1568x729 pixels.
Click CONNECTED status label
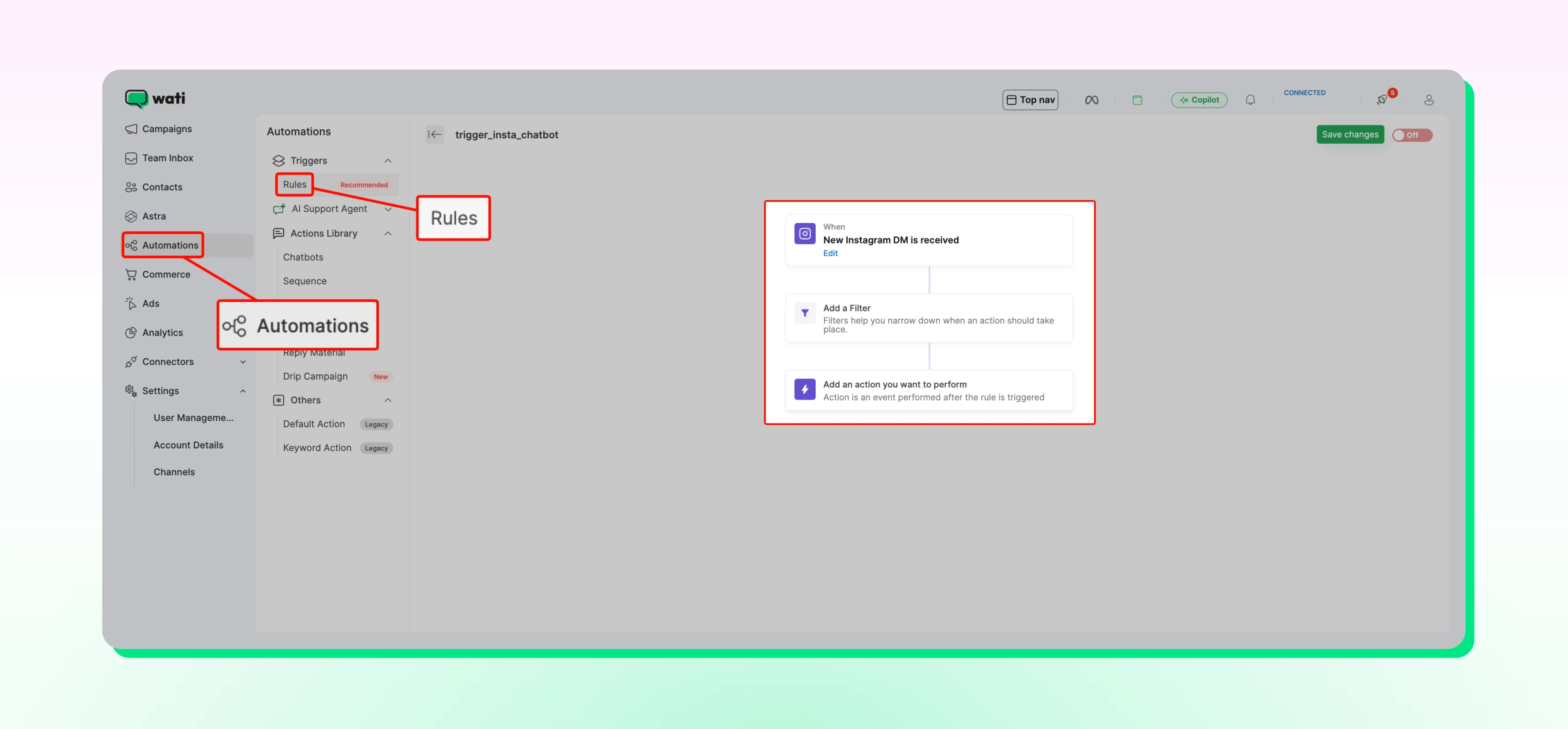(x=1305, y=93)
